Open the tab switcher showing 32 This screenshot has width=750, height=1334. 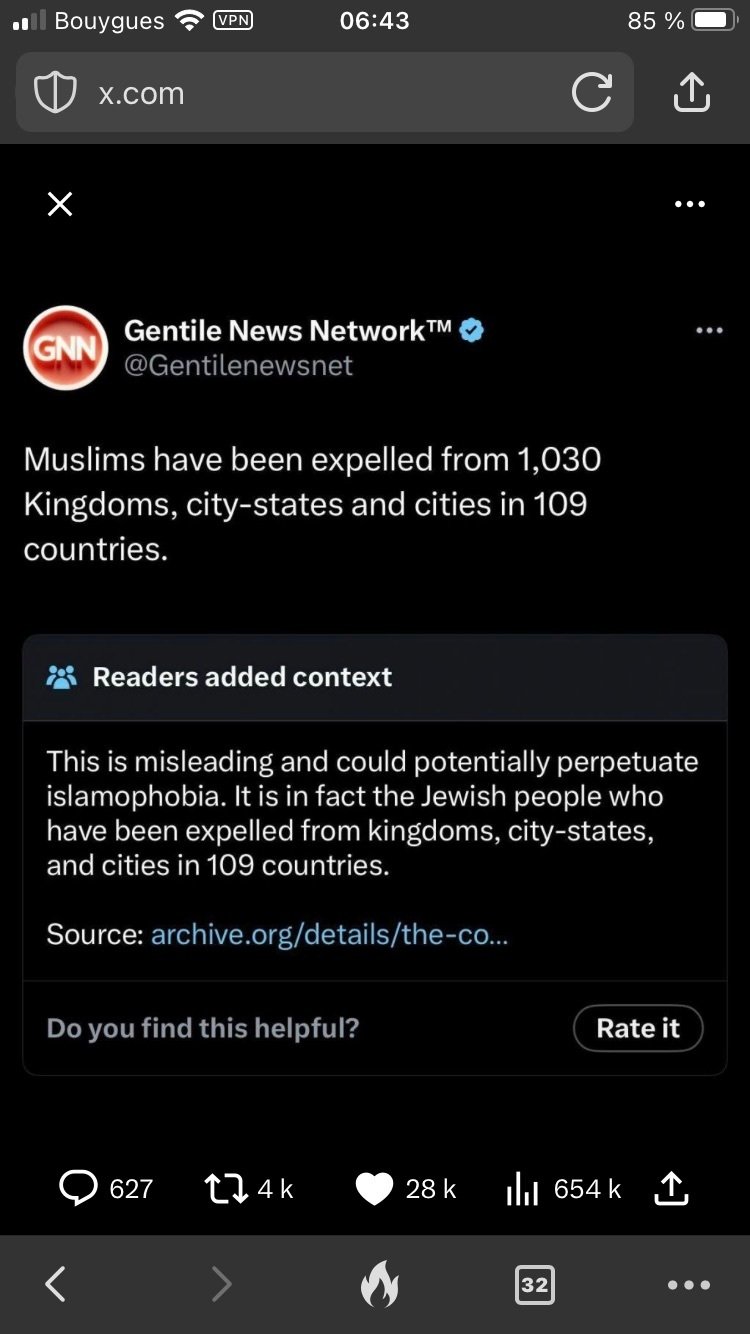[x=534, y=1284]
